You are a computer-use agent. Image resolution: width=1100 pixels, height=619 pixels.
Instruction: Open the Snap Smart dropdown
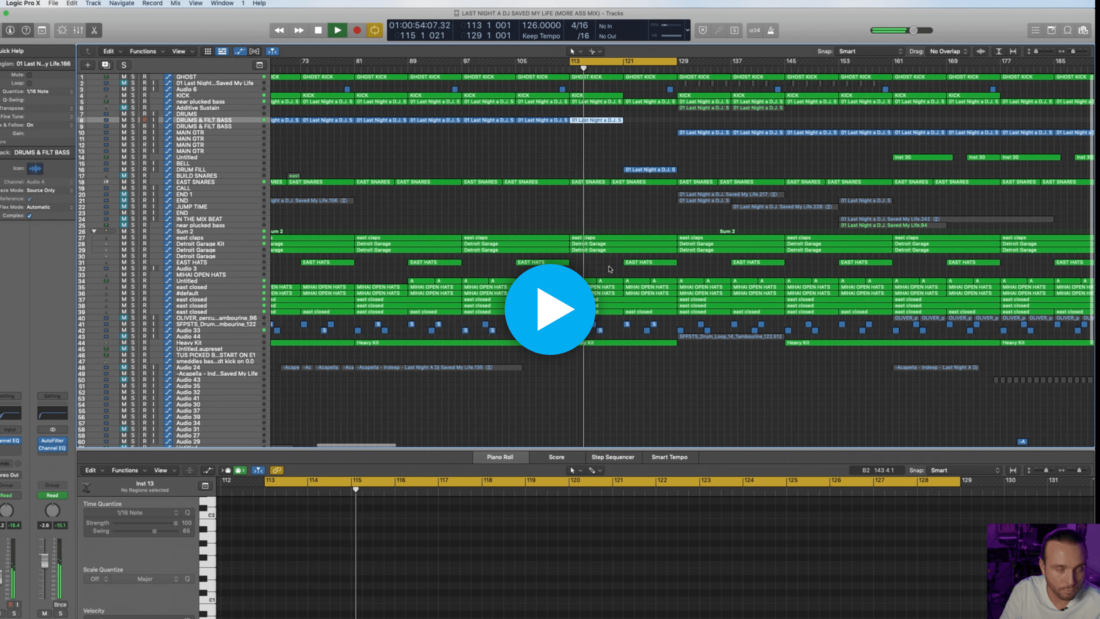(871, 51)
